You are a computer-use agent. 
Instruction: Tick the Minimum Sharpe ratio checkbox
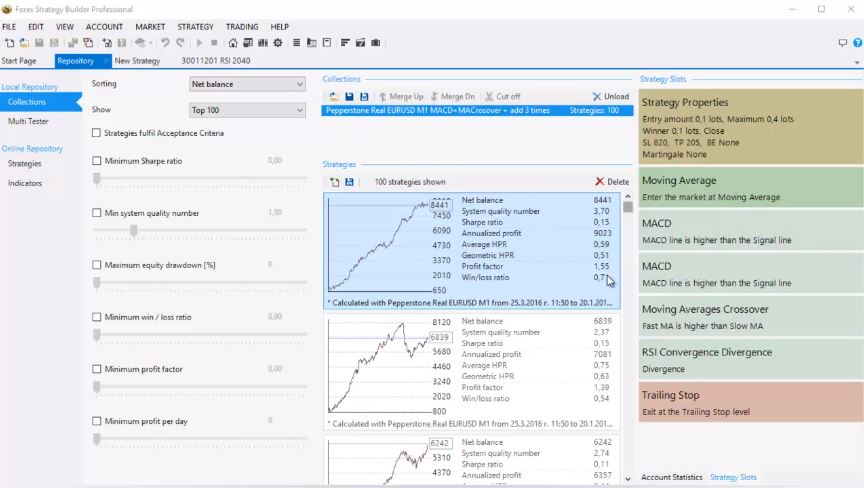point(96,161)
